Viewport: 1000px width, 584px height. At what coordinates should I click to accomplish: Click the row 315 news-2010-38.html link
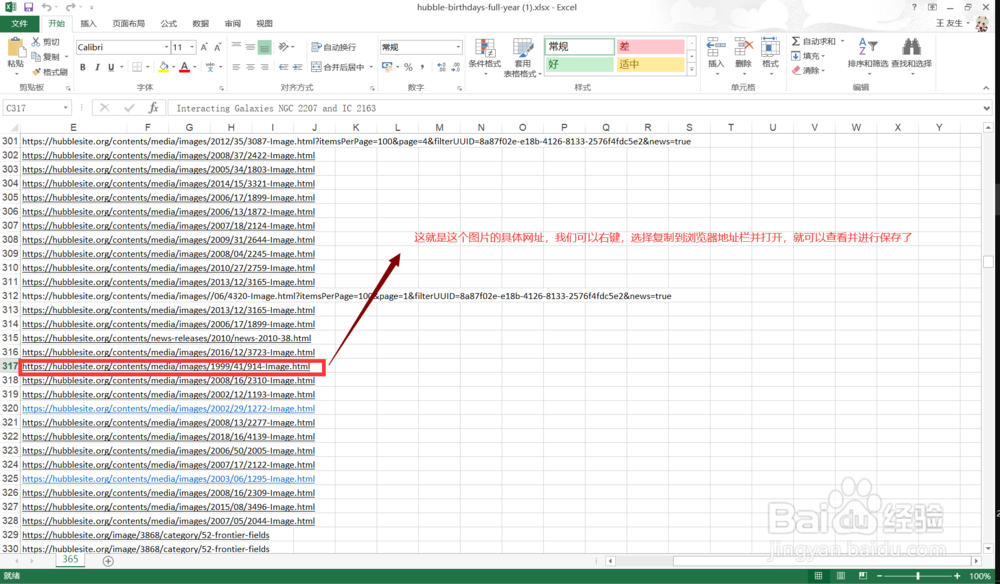click(166, 339)
